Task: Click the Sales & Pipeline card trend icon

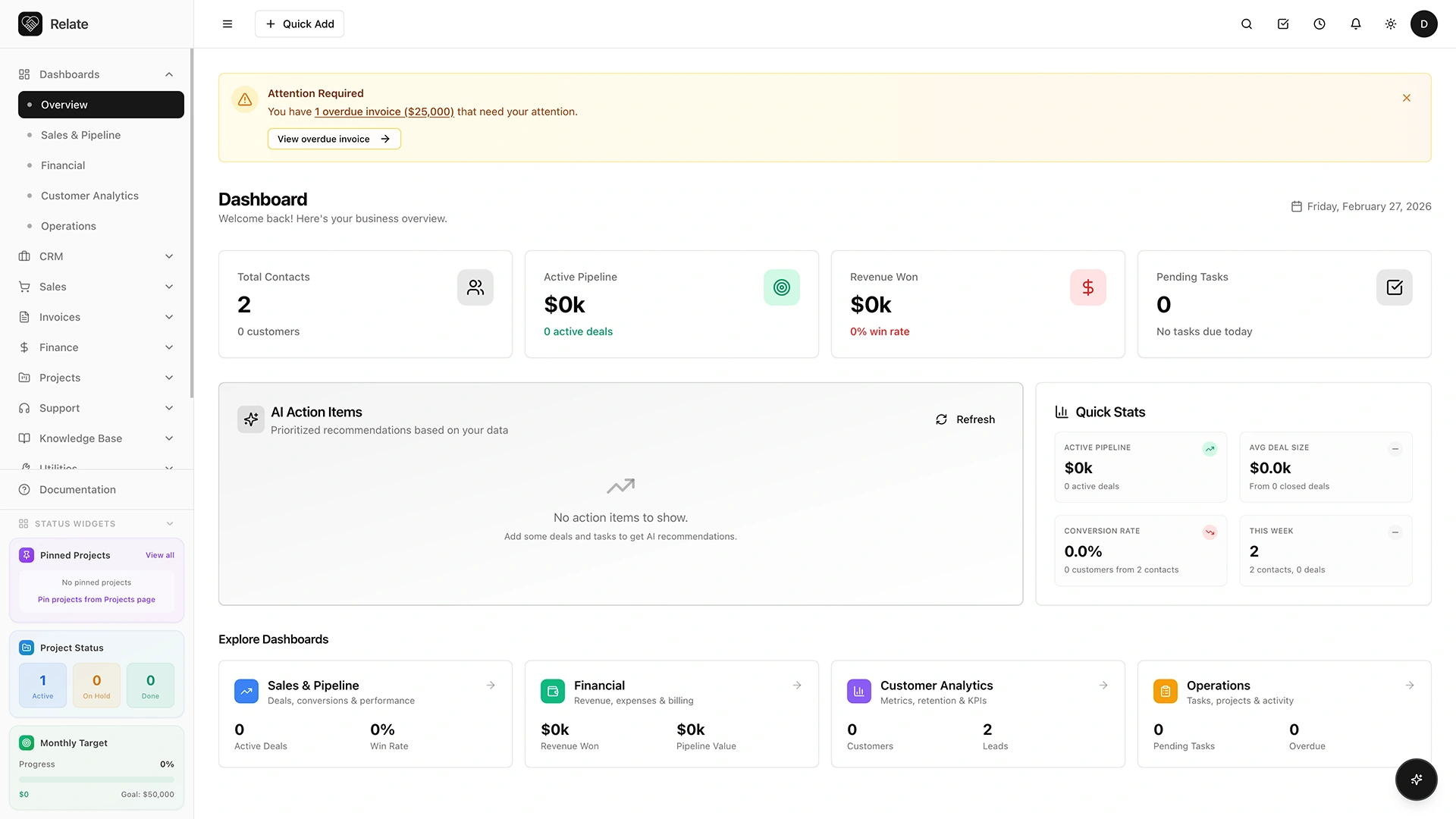Action: [246, 691]
